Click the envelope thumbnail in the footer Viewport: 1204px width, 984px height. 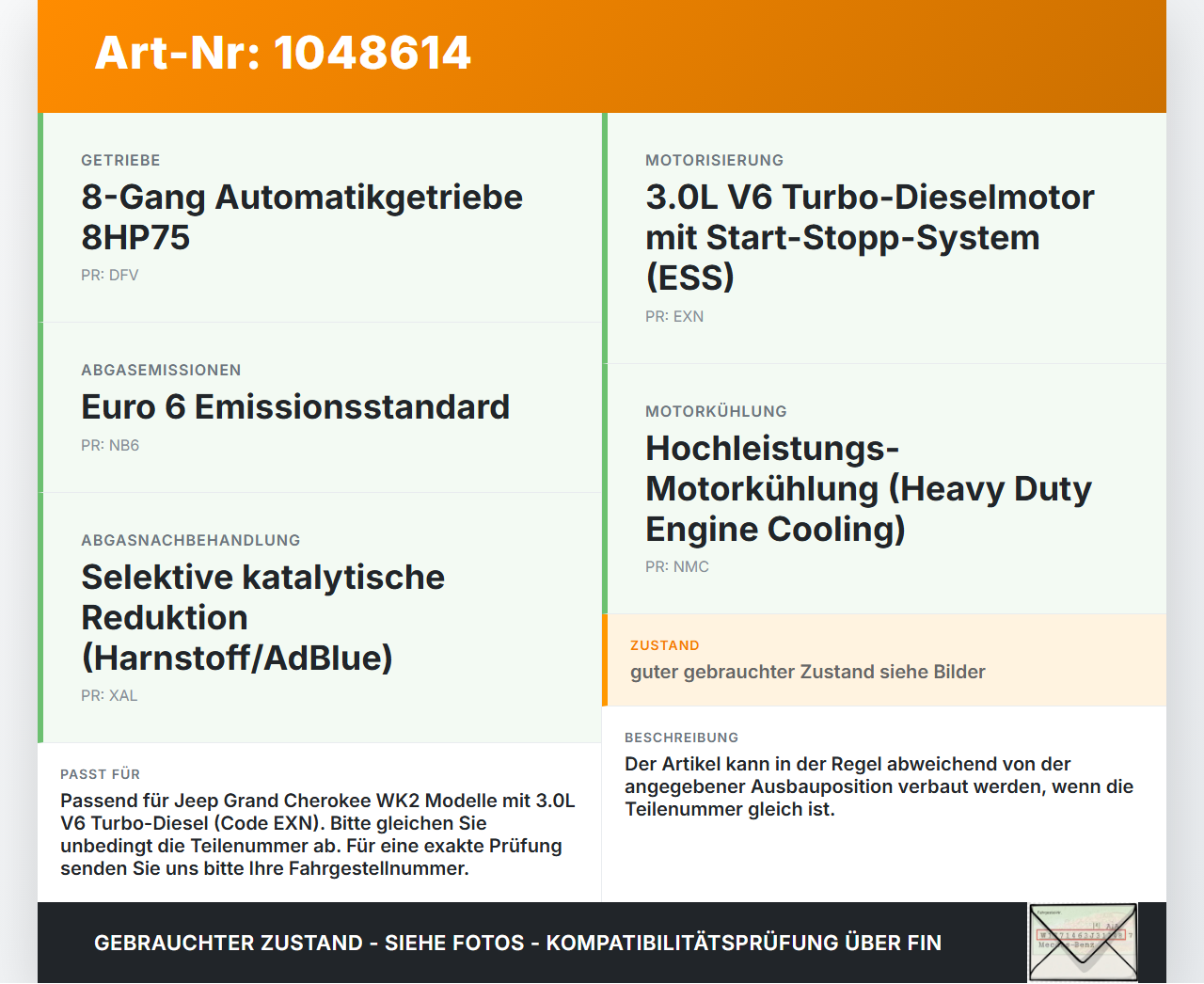(1083, 943)
